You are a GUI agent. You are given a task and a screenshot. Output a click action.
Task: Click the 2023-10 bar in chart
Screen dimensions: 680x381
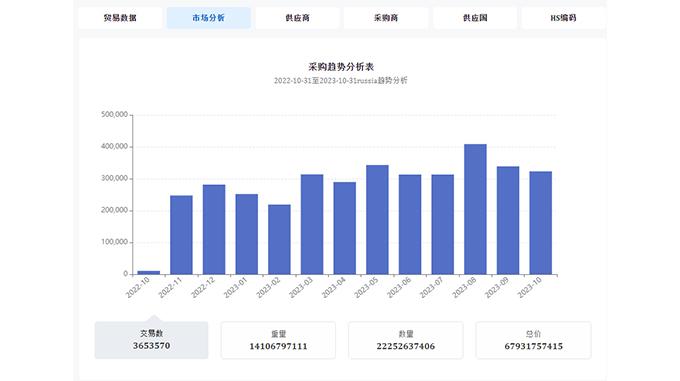(541, 223)
